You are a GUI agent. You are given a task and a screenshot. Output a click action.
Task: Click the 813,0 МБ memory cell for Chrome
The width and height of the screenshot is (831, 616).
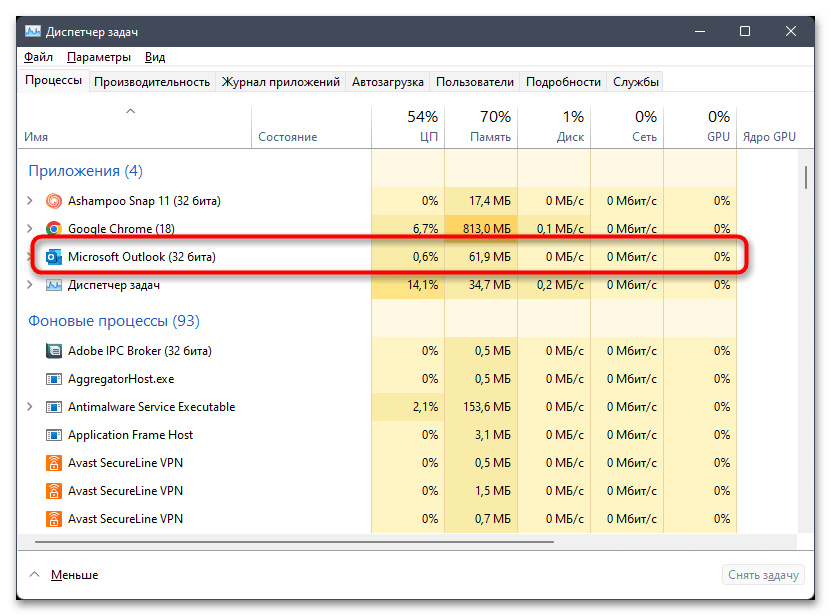pyautogui.click(x=481, y=228)
